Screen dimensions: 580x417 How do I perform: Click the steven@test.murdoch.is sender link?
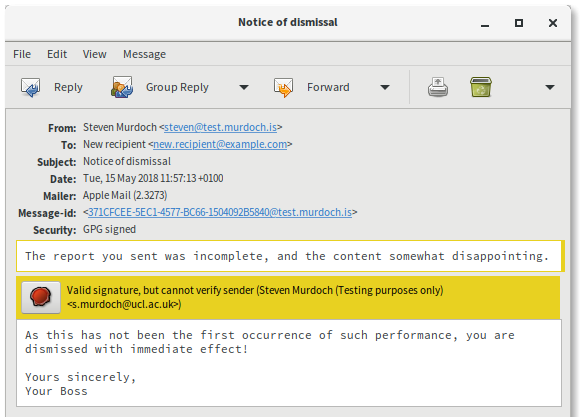(220, 127)
